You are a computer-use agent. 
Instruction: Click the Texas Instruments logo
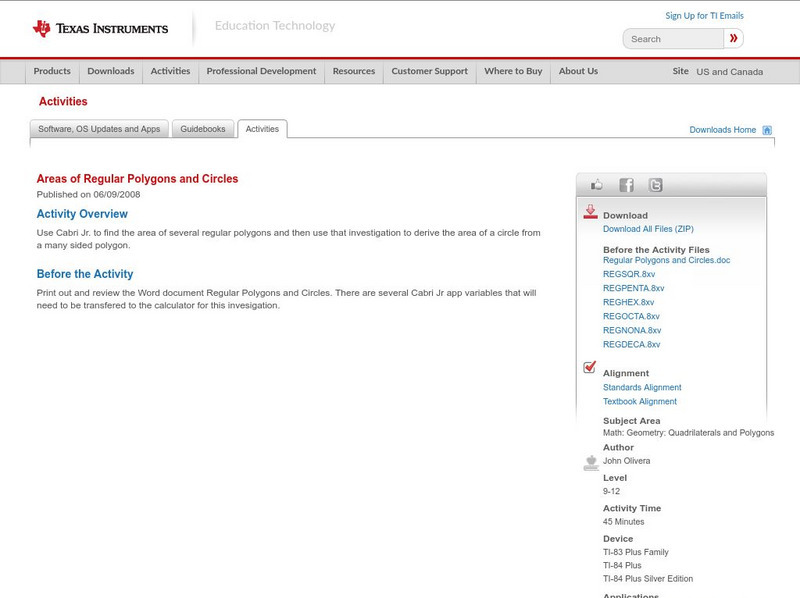(100, 29)
